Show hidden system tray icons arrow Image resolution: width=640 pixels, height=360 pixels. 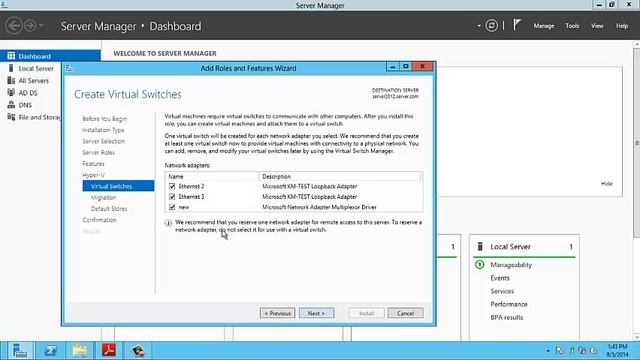pos(548,351)
